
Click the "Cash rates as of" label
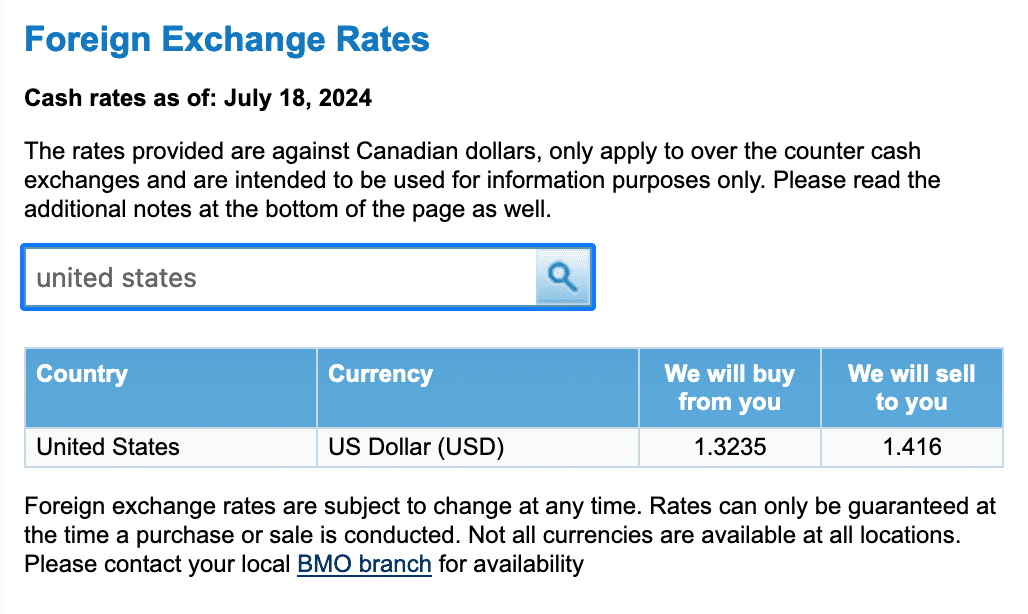tap(120, 98)
